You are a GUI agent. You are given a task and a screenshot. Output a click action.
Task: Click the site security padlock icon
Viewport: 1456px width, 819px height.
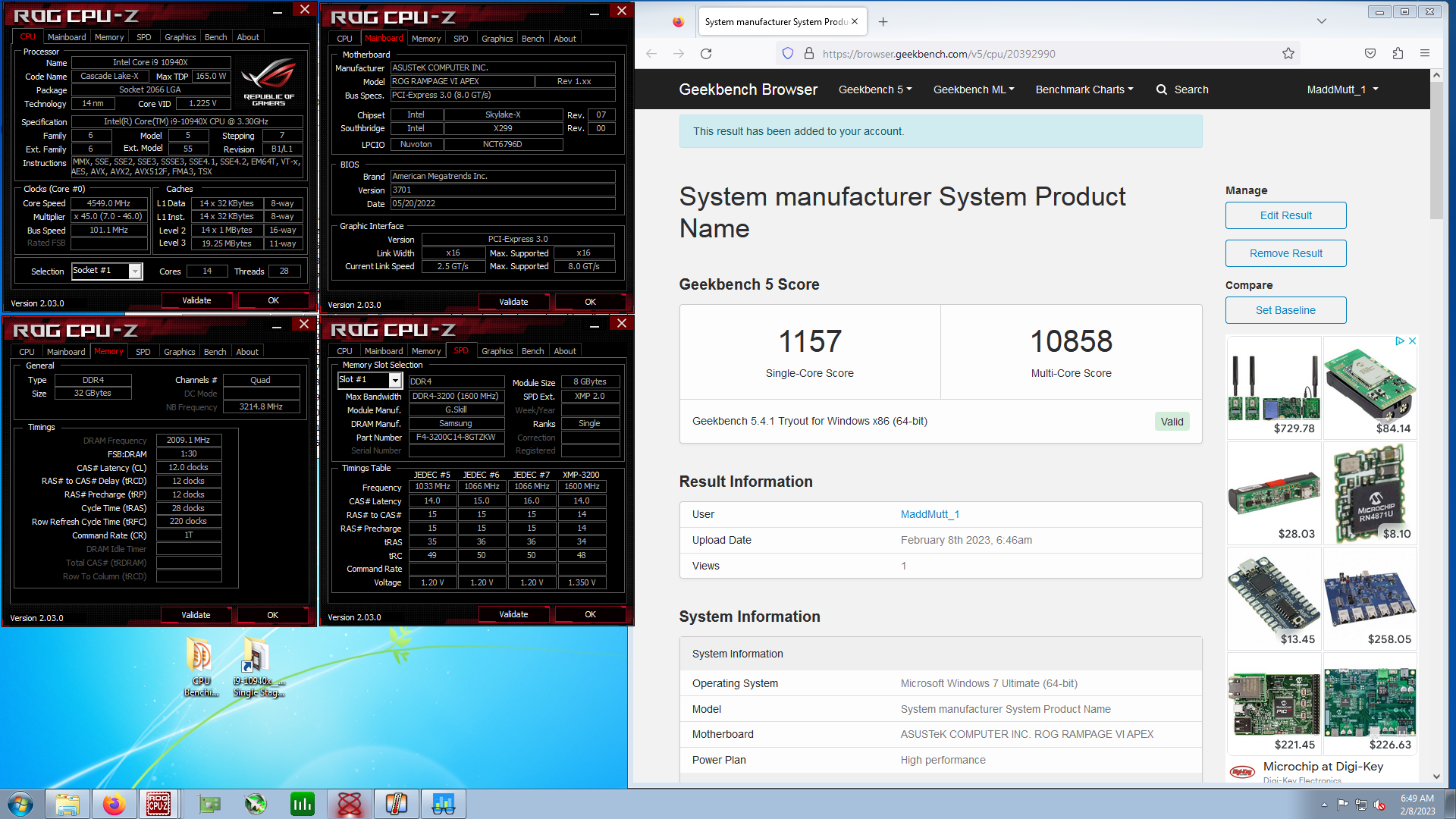(809, 54)
